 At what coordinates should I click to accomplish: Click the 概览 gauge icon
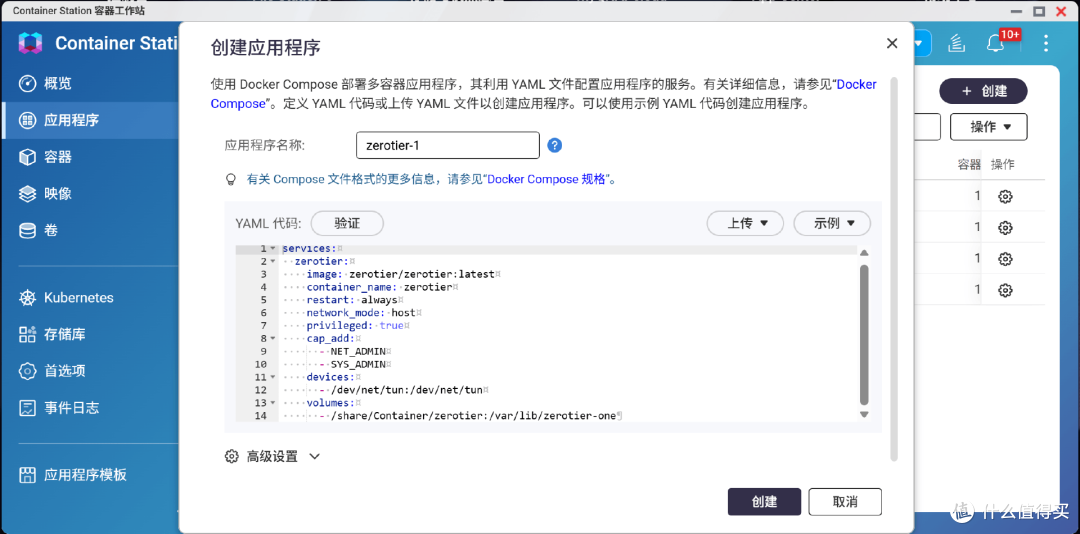tap(27, 84)
